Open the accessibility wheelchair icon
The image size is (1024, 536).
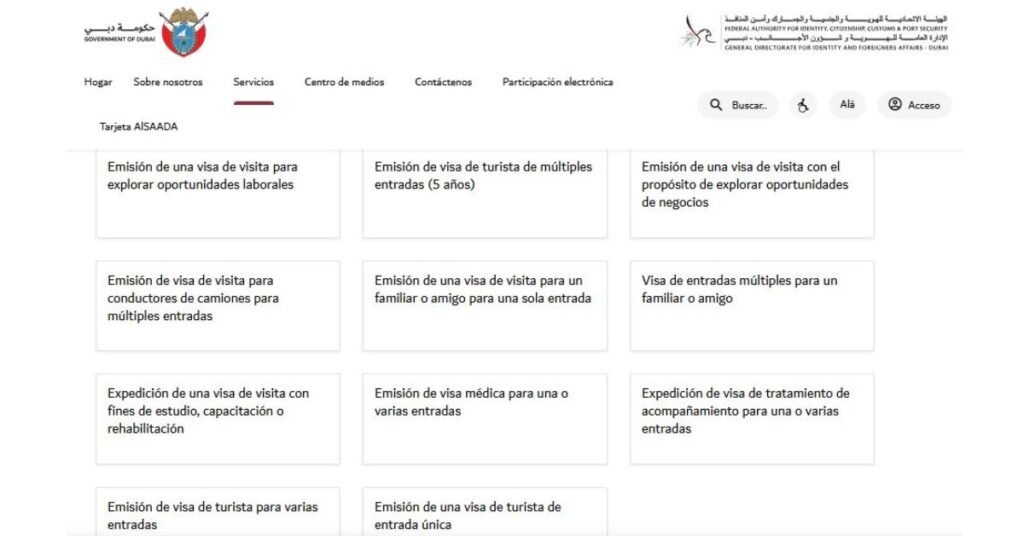(802, 105)
